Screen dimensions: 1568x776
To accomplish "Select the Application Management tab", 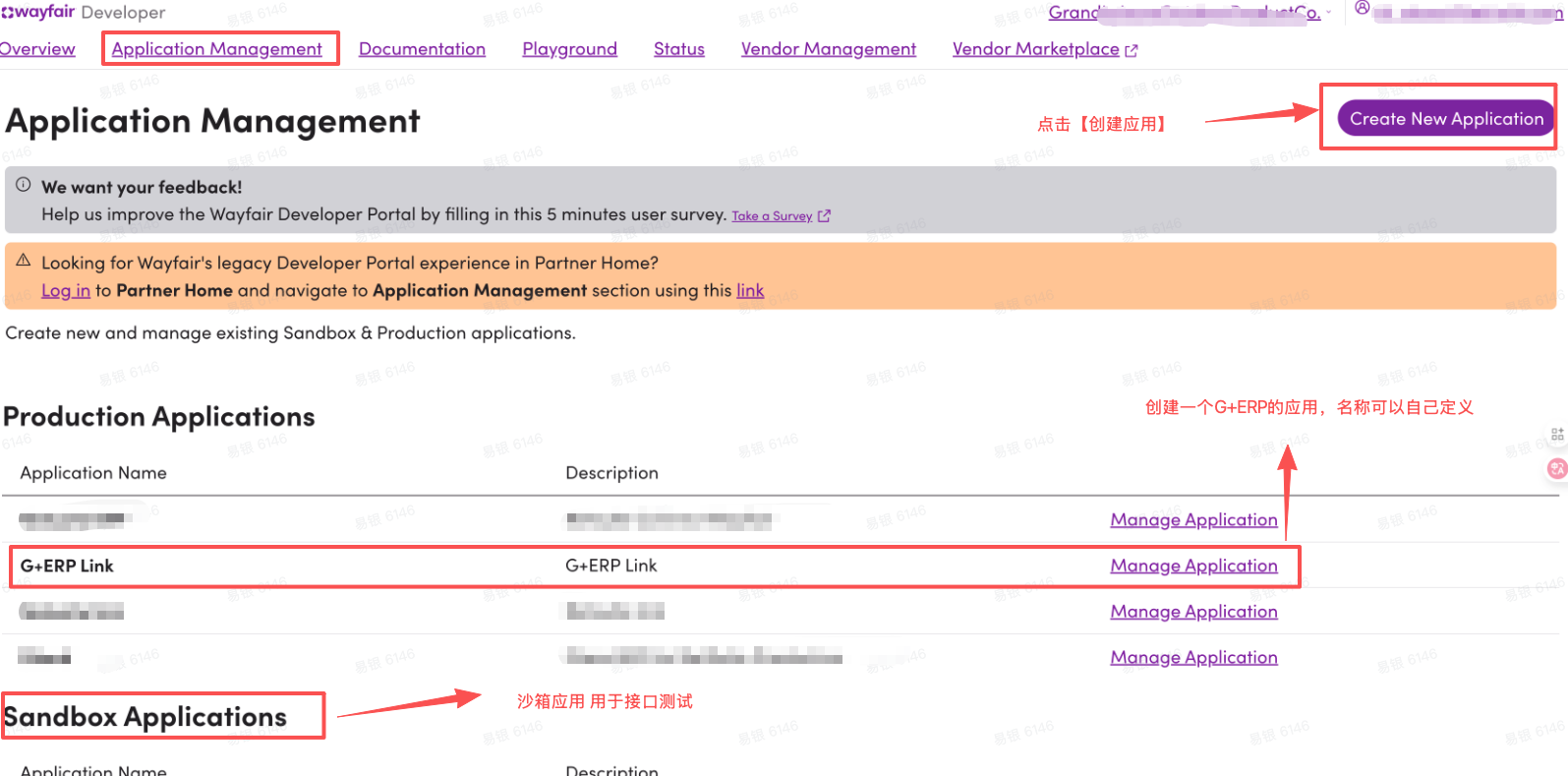I will [217, 49].
